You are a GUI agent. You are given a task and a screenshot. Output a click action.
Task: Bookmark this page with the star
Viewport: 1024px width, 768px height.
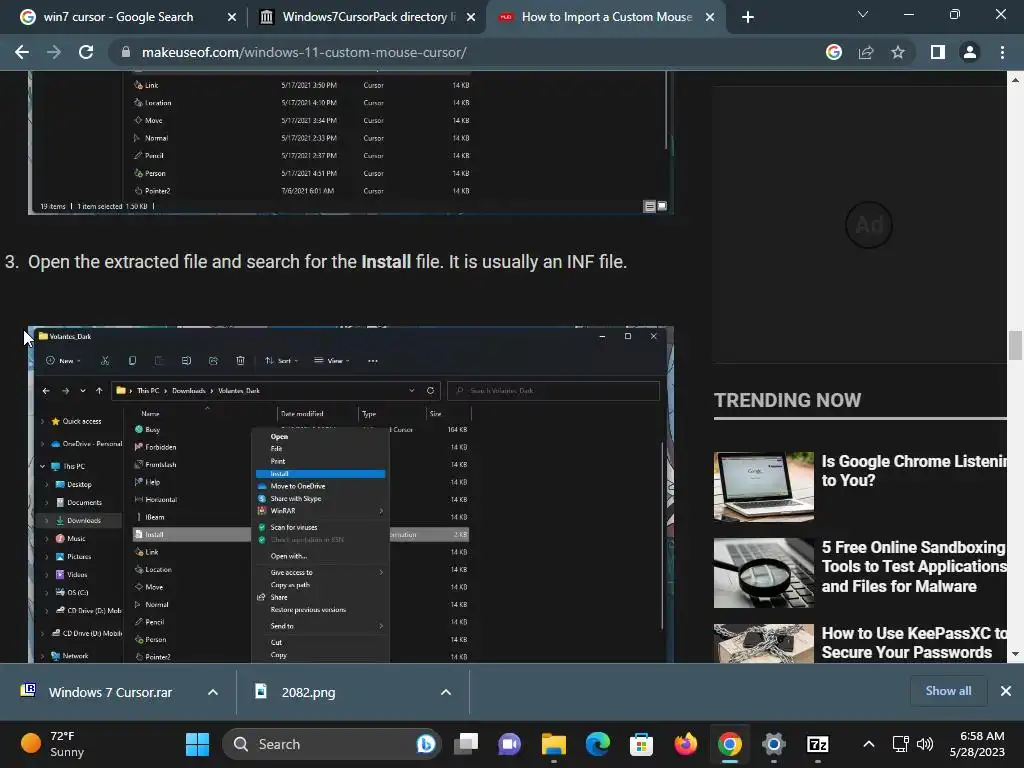(898, 52)
